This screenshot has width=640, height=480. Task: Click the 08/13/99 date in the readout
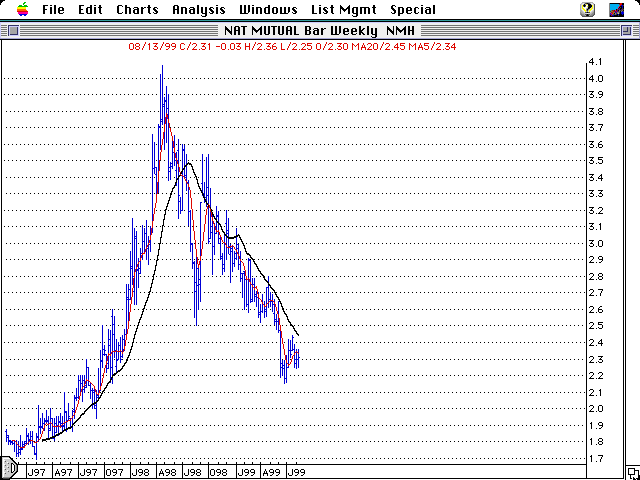[x=153, y=47]
